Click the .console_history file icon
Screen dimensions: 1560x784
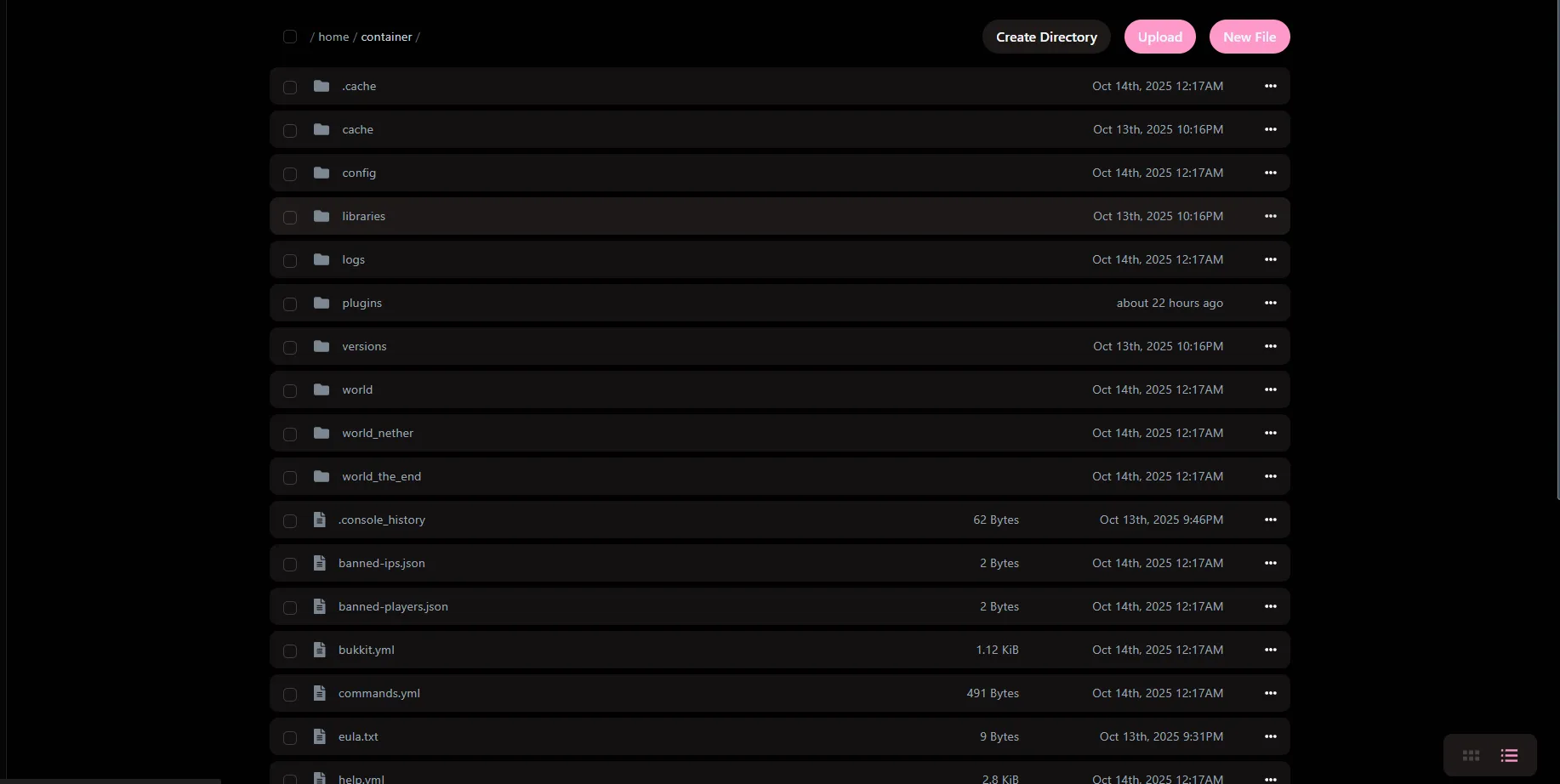pyautogui.click(x=319, y=520)
